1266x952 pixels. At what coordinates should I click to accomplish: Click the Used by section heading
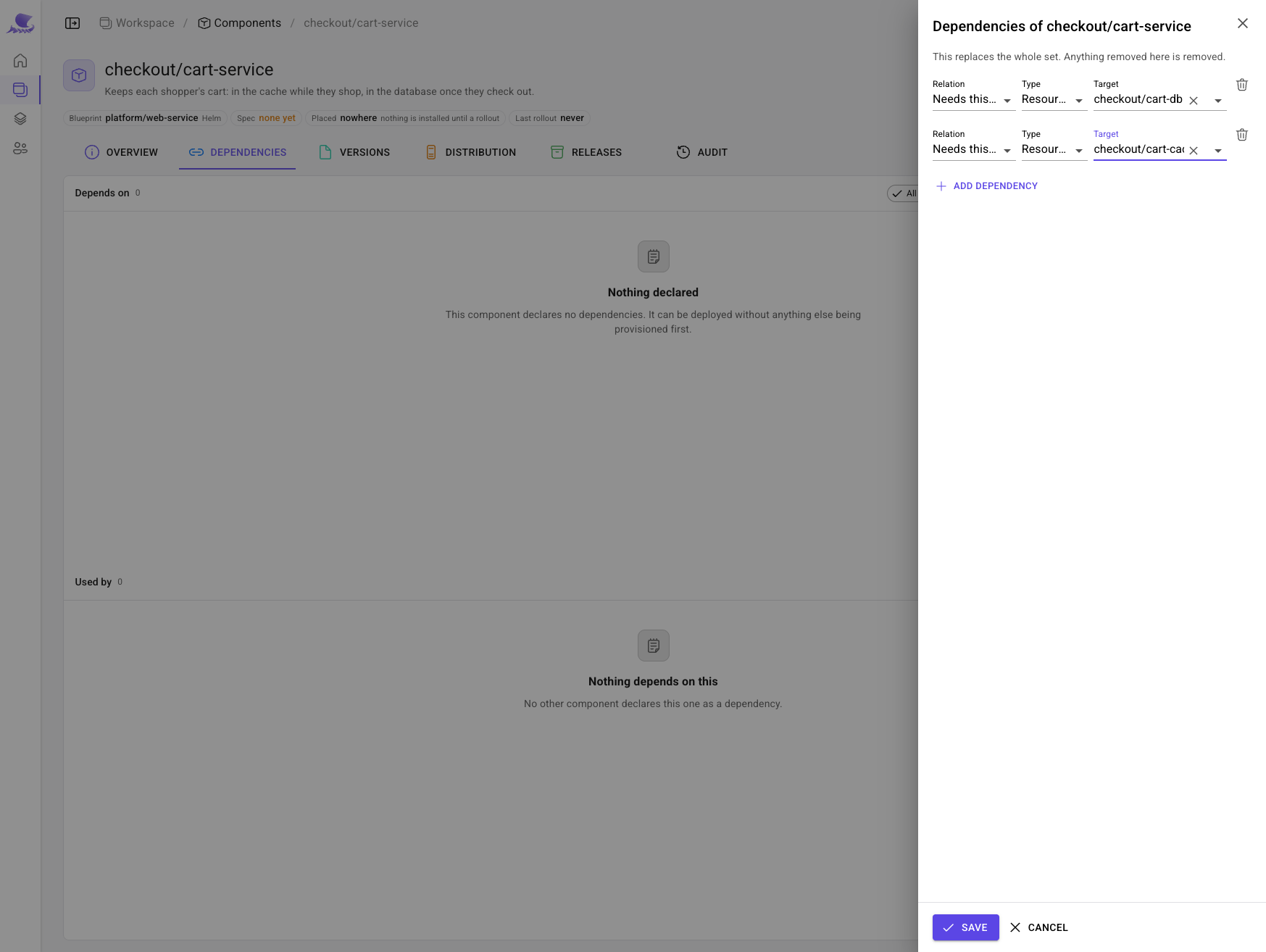pyautogui.click(x=93, y=582)
